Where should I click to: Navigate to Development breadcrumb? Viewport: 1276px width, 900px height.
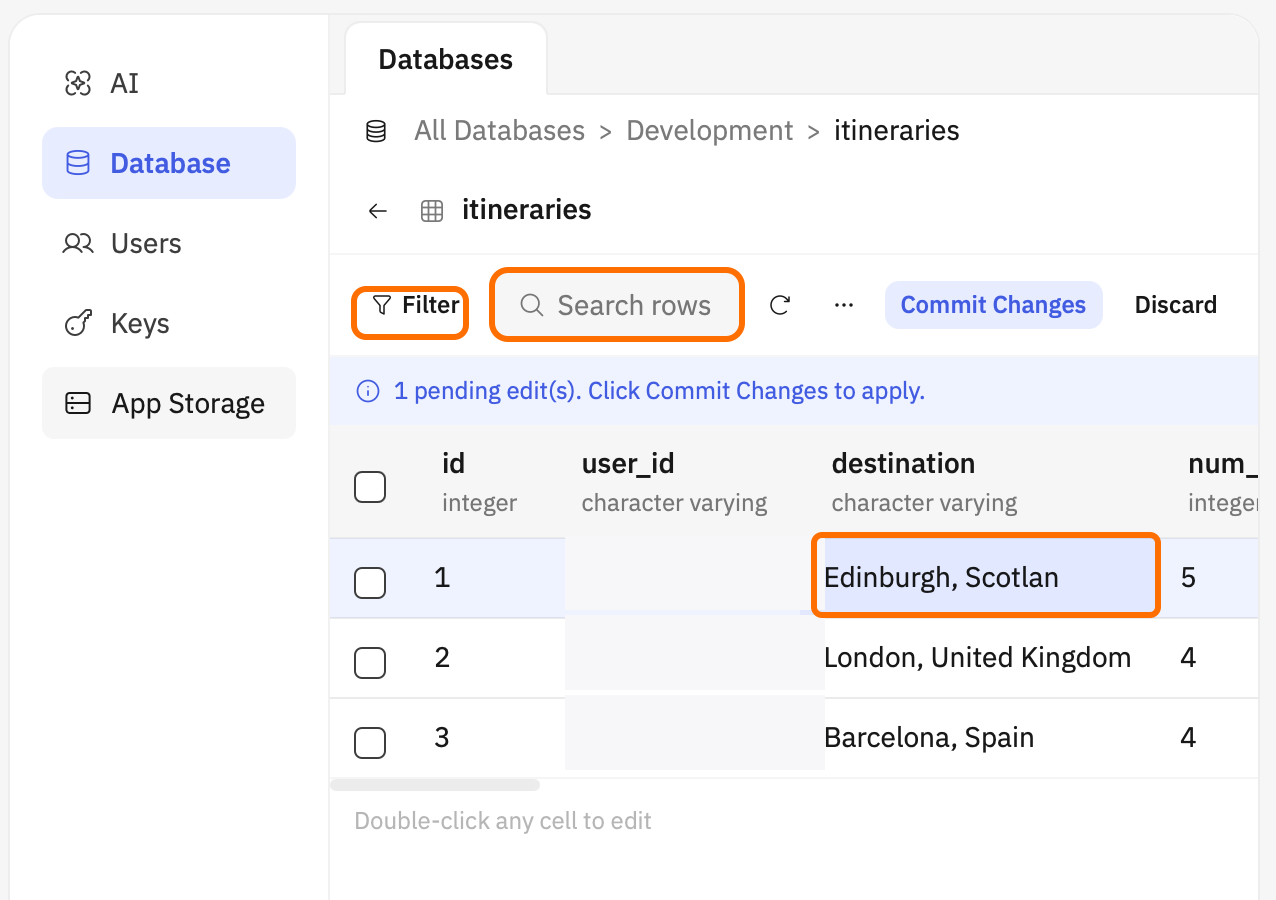point(710,131)
